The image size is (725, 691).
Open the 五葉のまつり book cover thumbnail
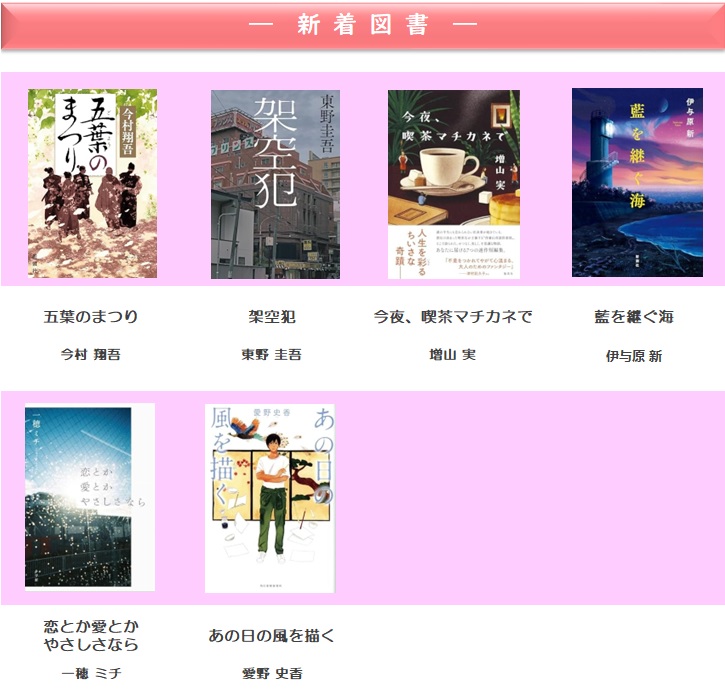[x=92, y=183]
